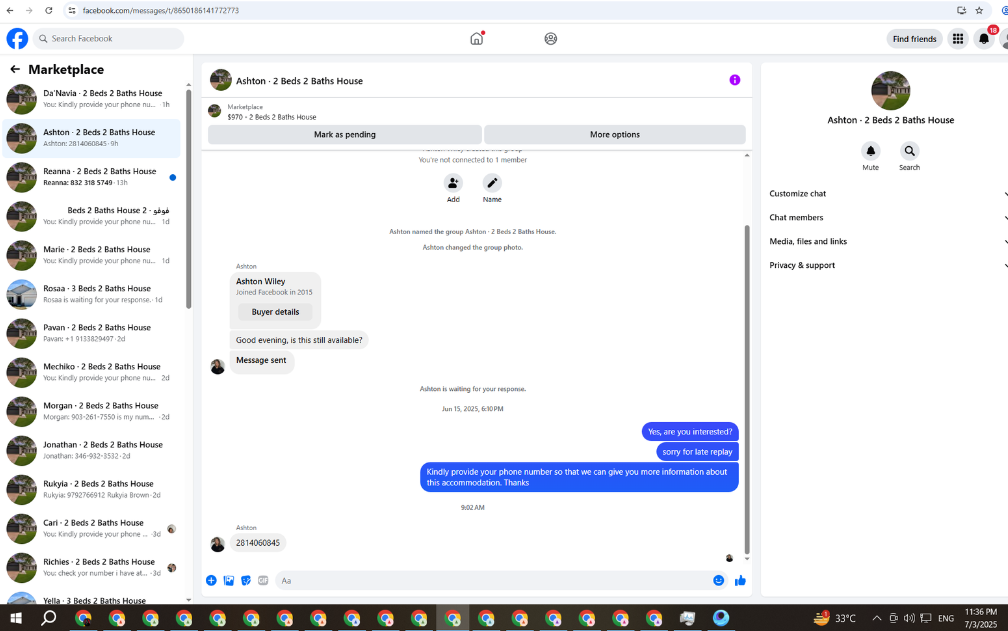Image resolution: width=1008 pixels, height=631 pixels.
Task: Click the 33°C weather widget
Action: (x=835, y=618)
